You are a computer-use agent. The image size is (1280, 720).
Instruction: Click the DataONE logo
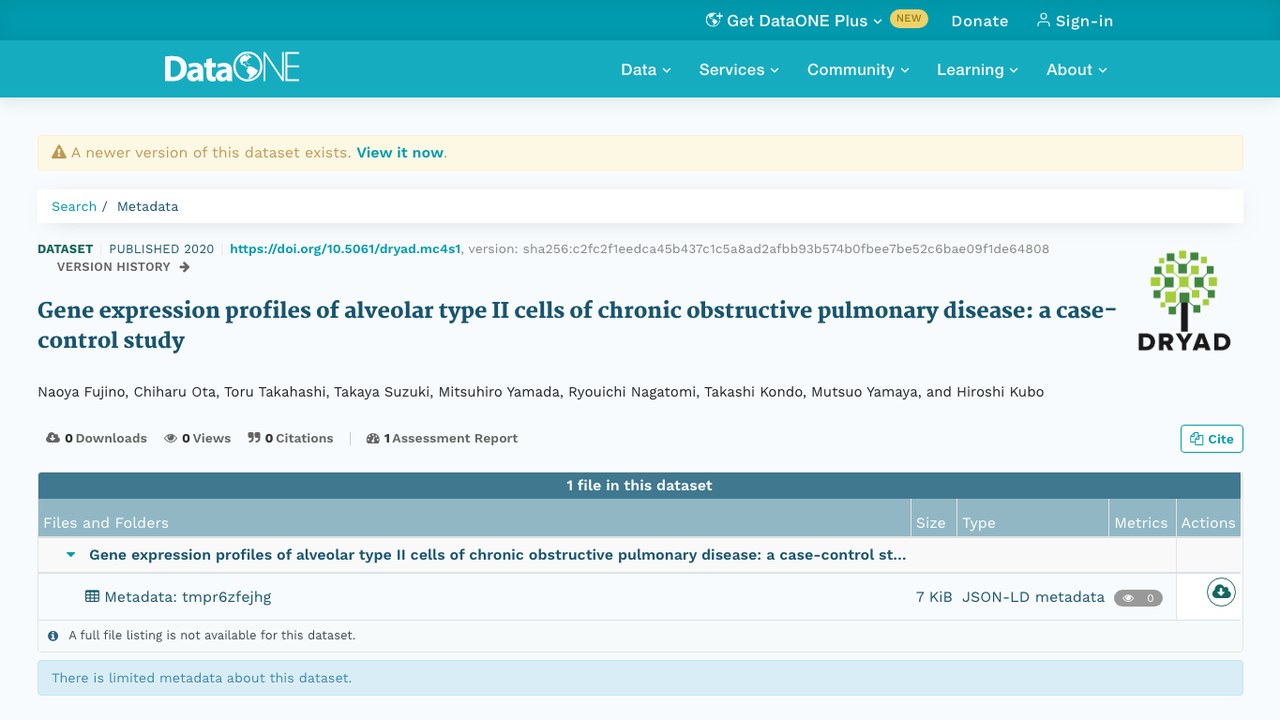[232, 68]
